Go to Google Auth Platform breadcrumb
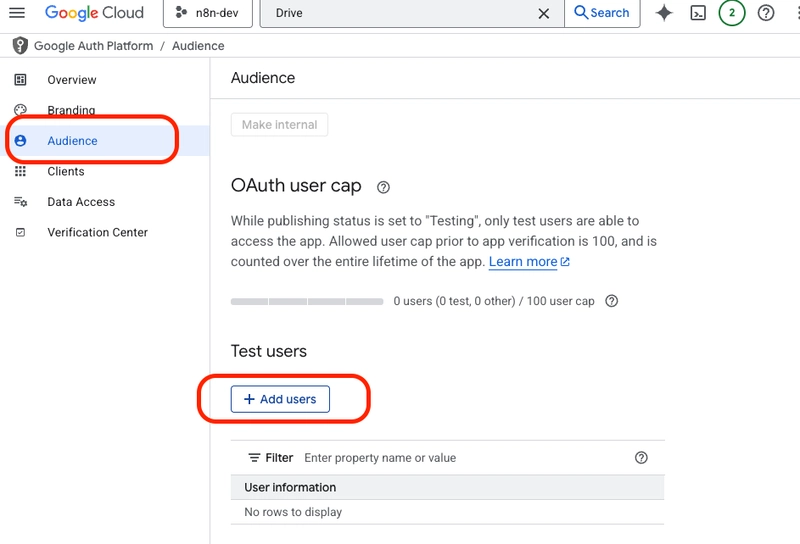 (x=93, y=46)
